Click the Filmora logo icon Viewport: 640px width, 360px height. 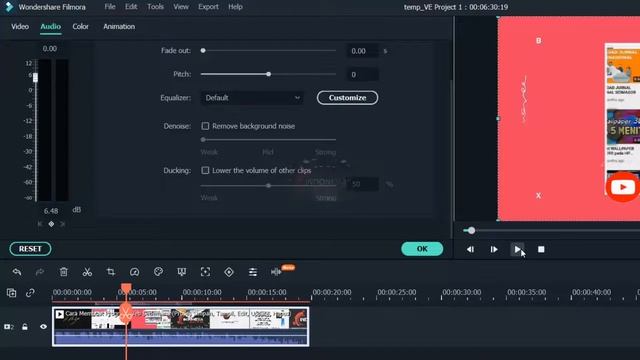9,7
